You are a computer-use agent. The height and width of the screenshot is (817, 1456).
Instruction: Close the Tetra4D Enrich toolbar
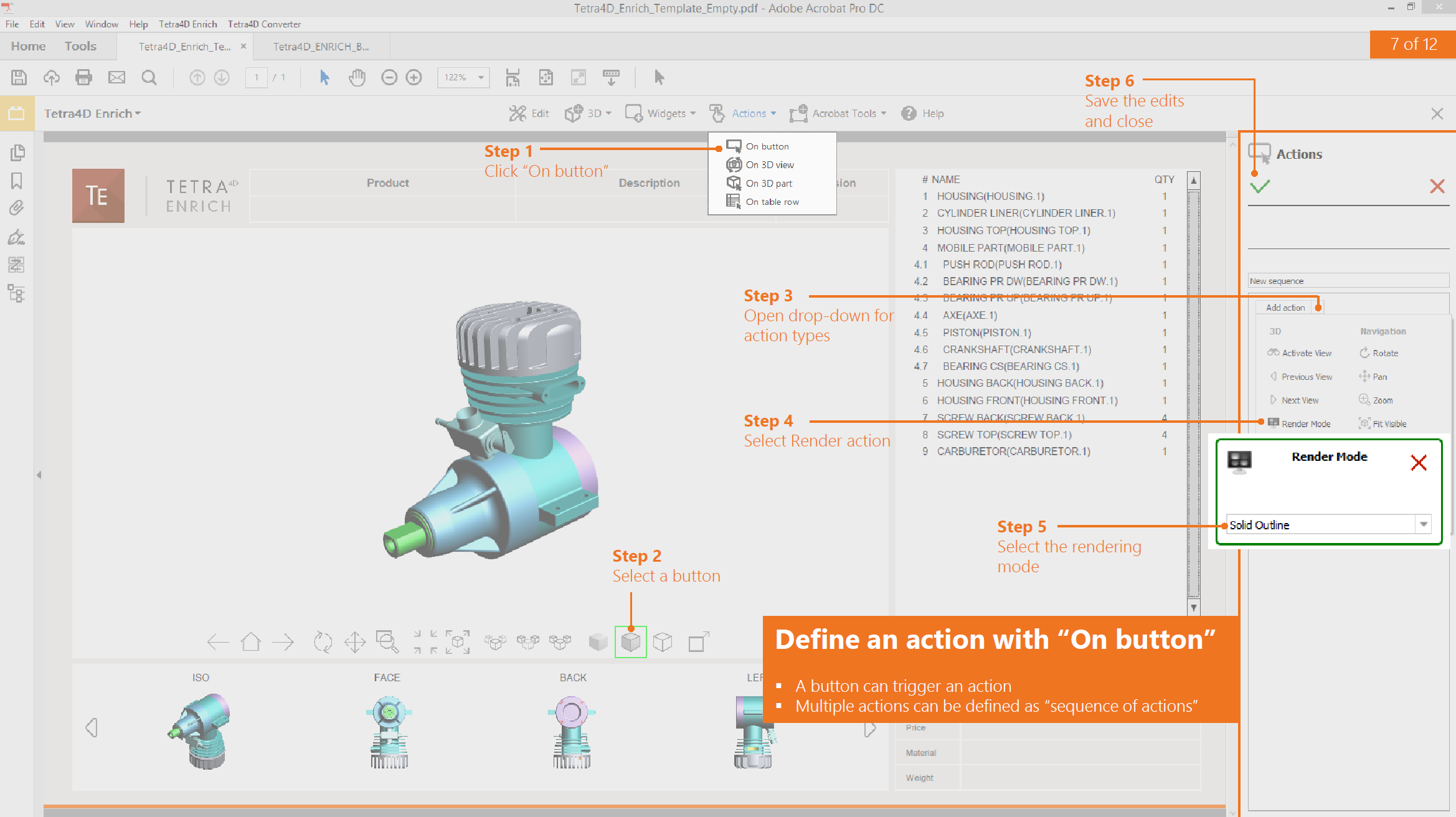1437,113
